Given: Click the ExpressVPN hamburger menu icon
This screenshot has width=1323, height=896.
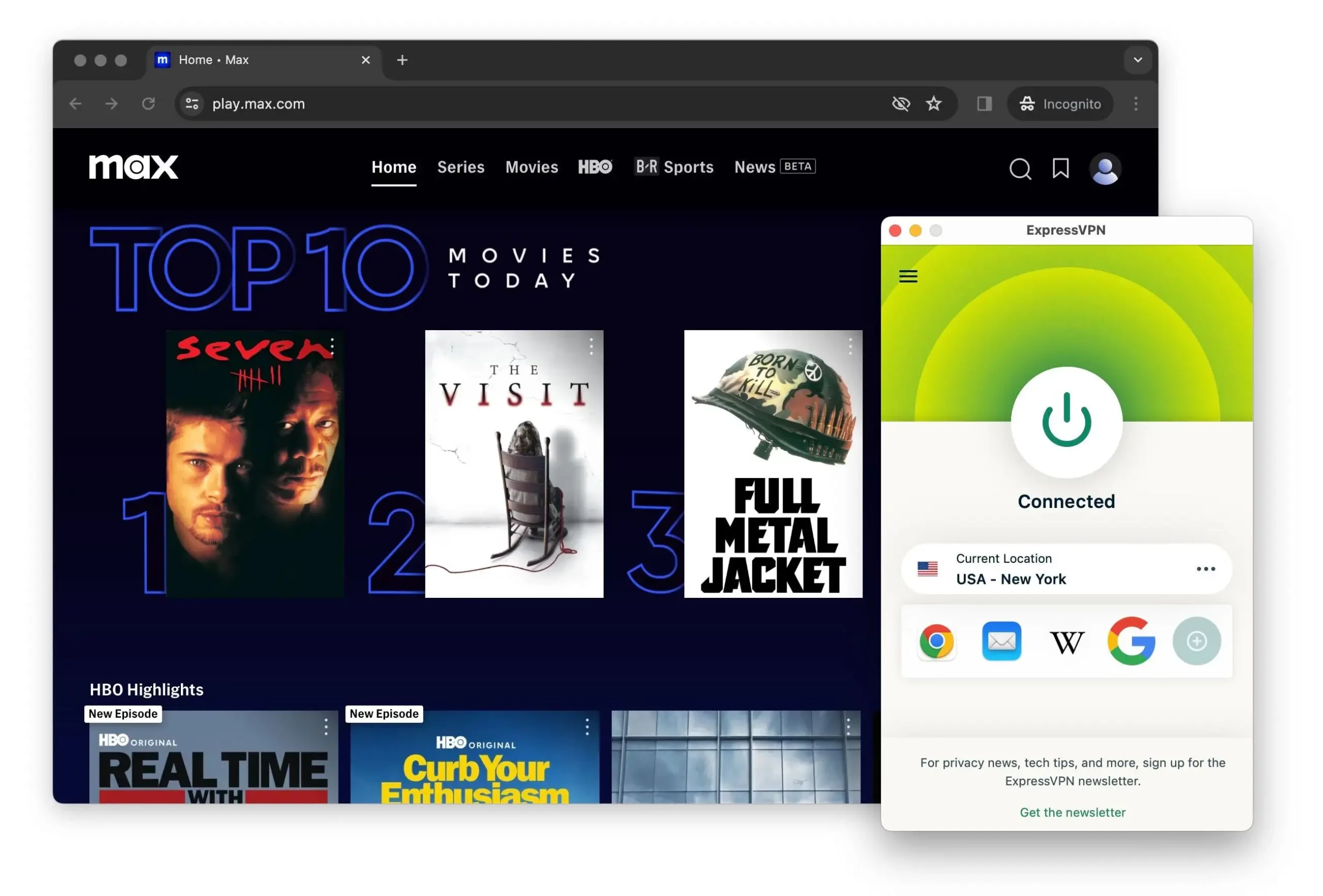Looking at the screenshot, I should 908,276.
